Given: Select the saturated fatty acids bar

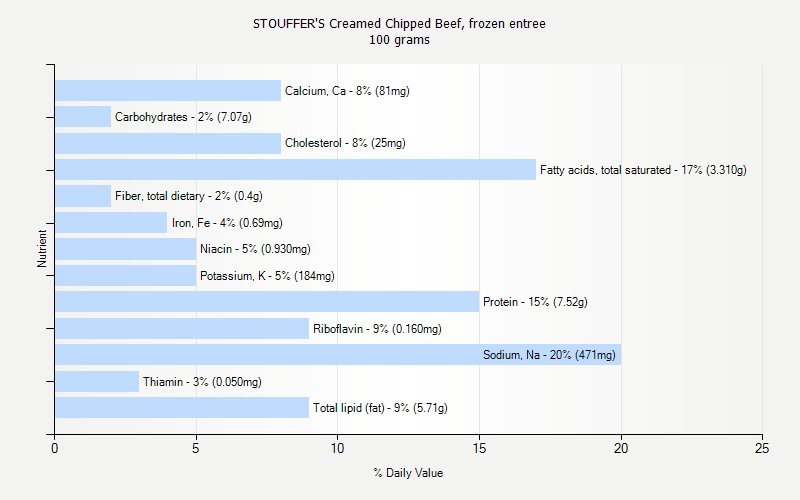Looking at the screenshot, I should click(x=295, y=169).
